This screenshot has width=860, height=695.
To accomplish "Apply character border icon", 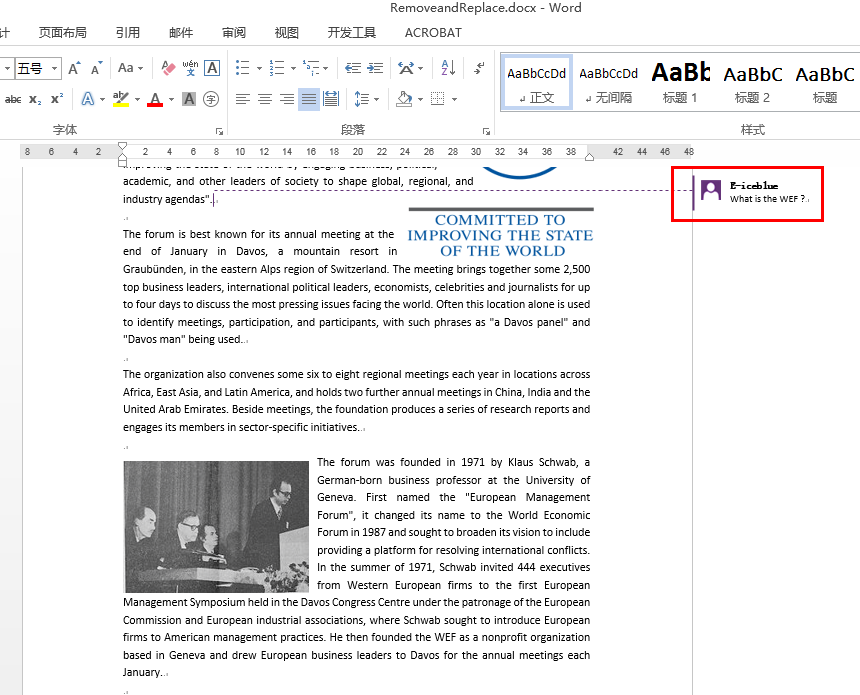I will pos(212,68).
